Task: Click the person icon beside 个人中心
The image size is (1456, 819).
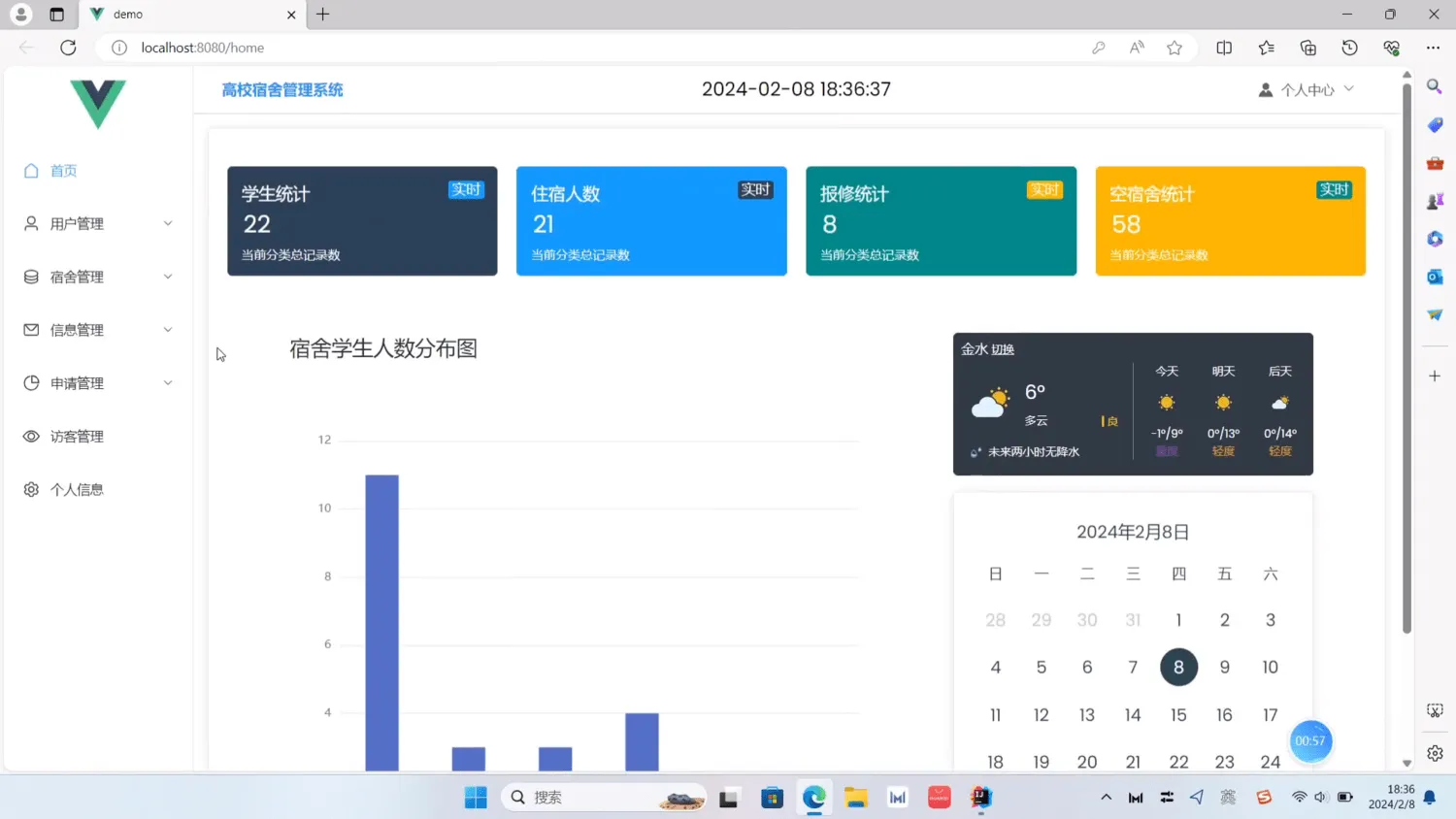Action: [1265, 89]
